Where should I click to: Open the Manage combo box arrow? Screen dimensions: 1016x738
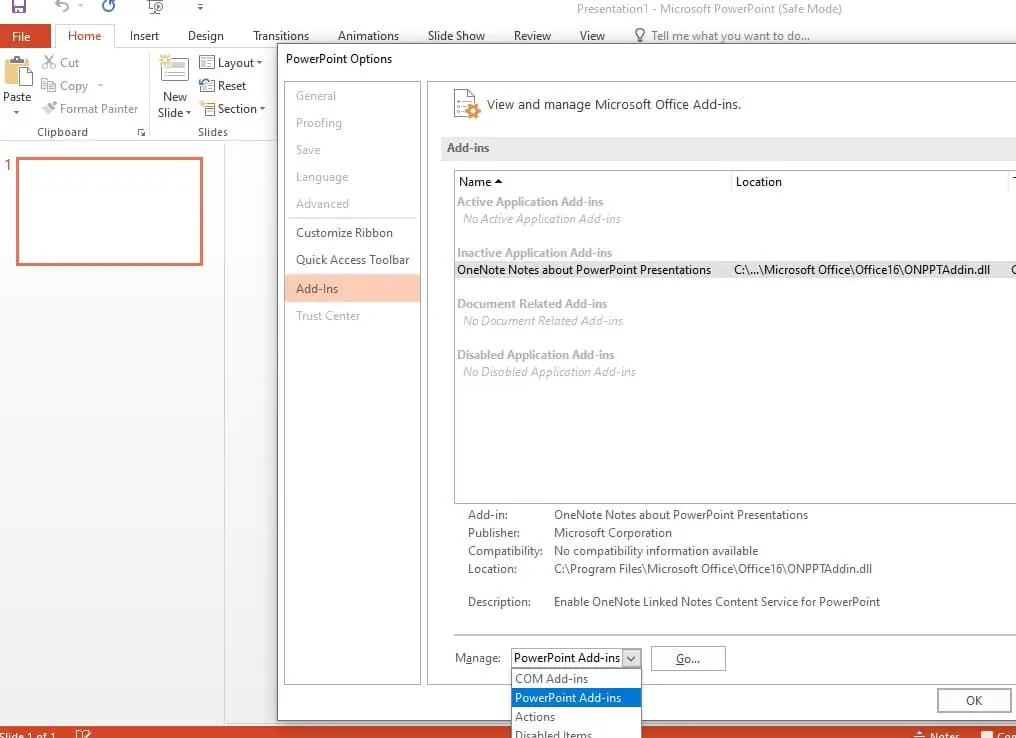(631, 658)
